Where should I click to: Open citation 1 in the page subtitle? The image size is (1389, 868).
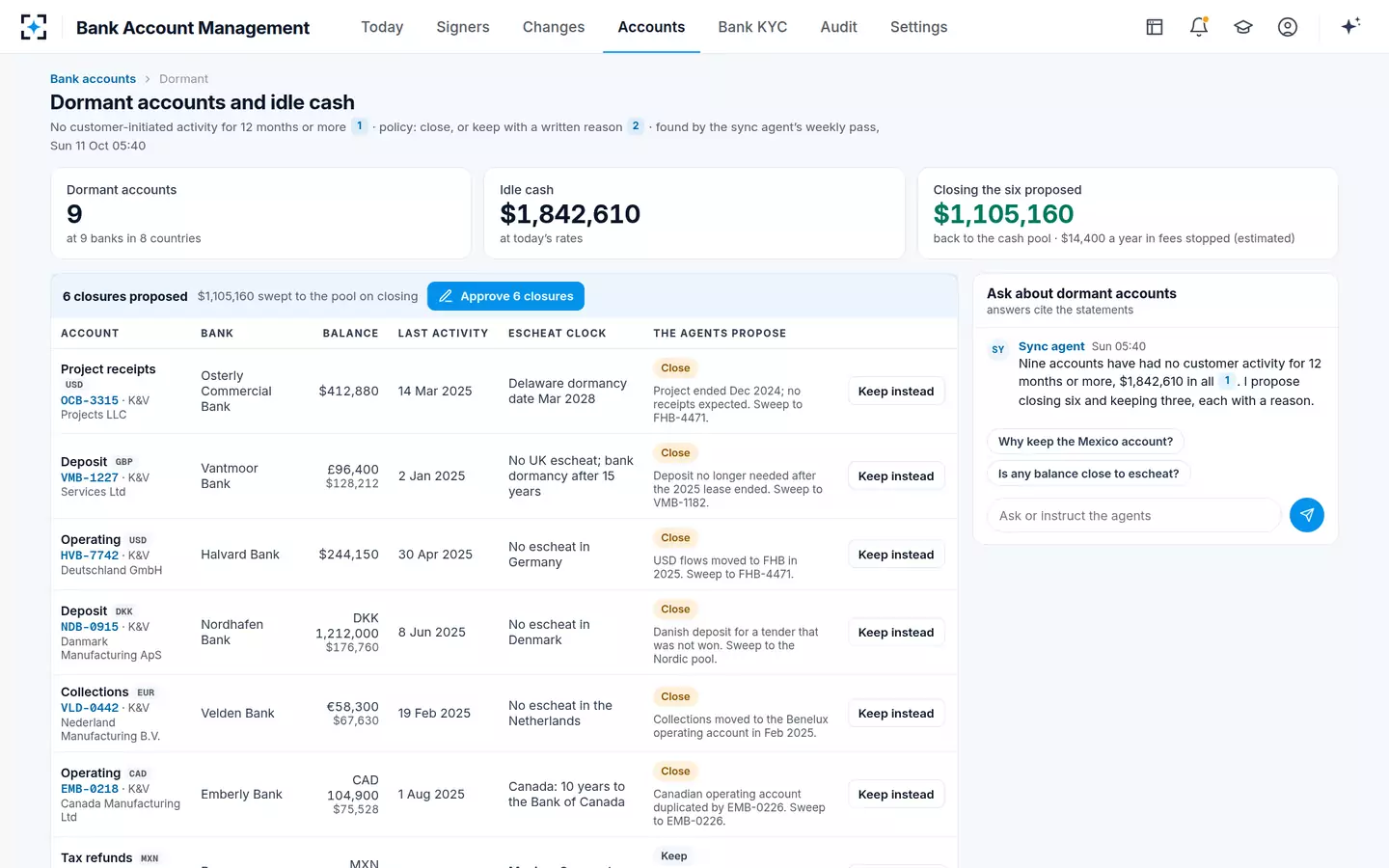(360, 126)
